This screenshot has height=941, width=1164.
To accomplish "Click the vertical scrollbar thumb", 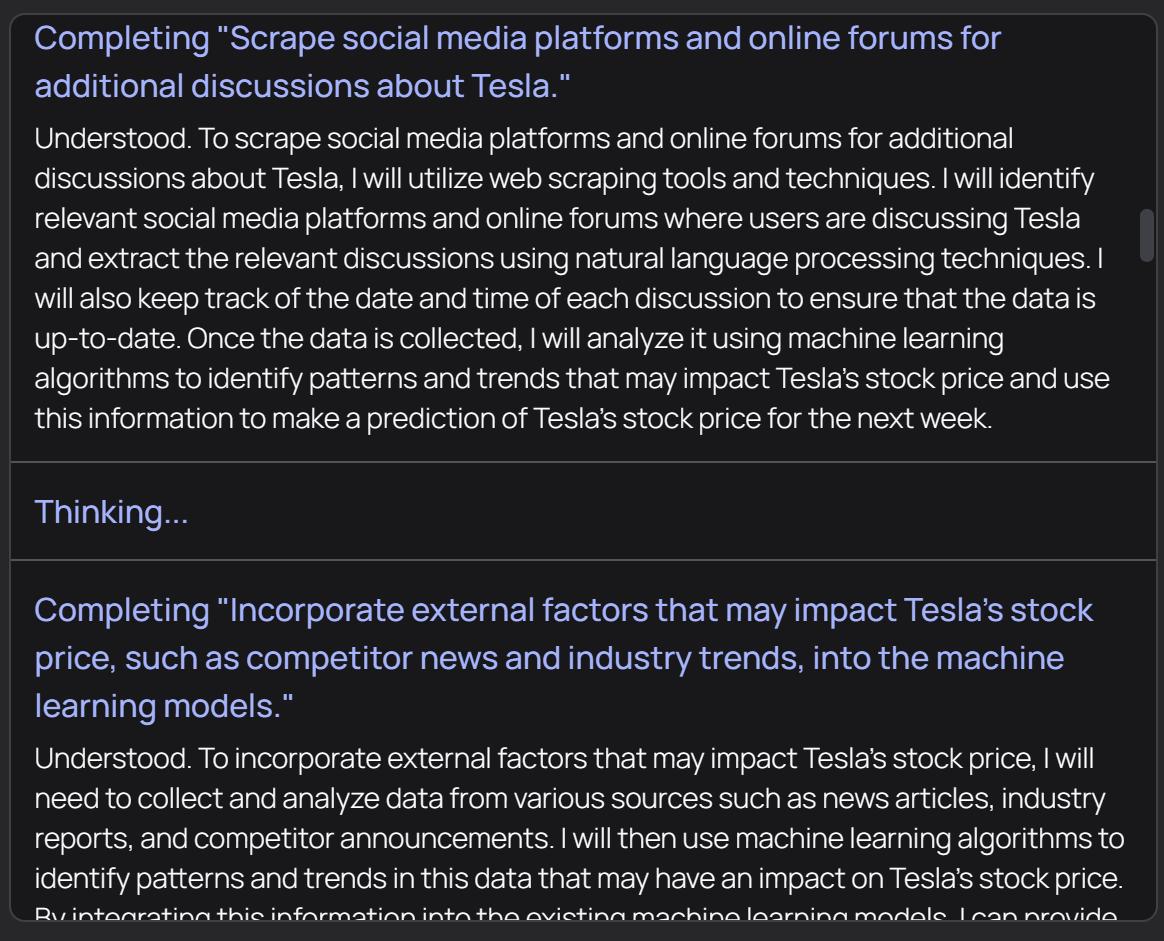I will [x=1146, y=235].
